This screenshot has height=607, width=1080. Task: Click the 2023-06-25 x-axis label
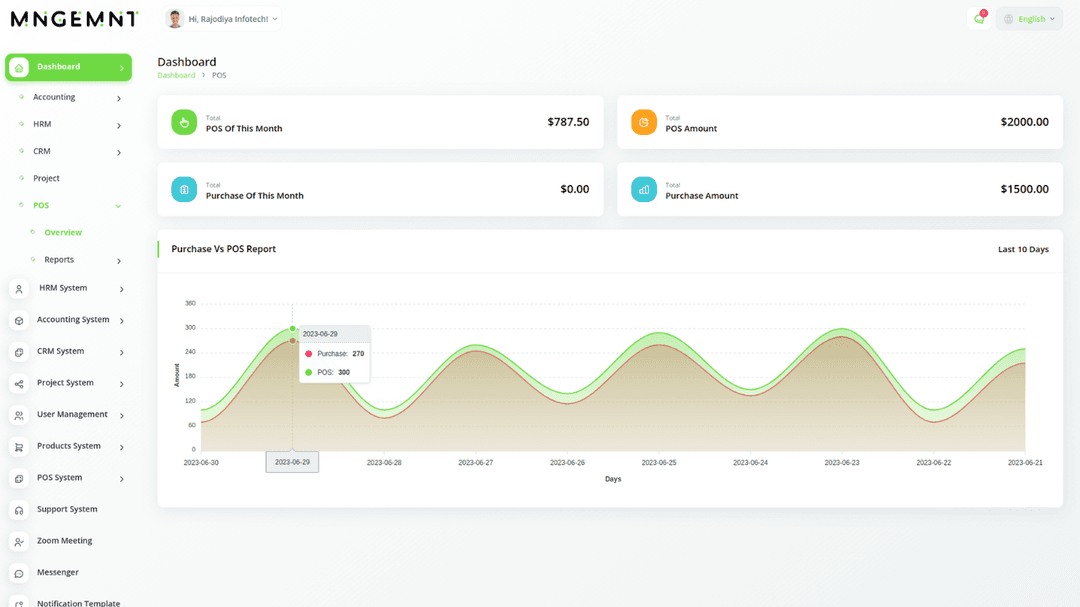(658, 462)
